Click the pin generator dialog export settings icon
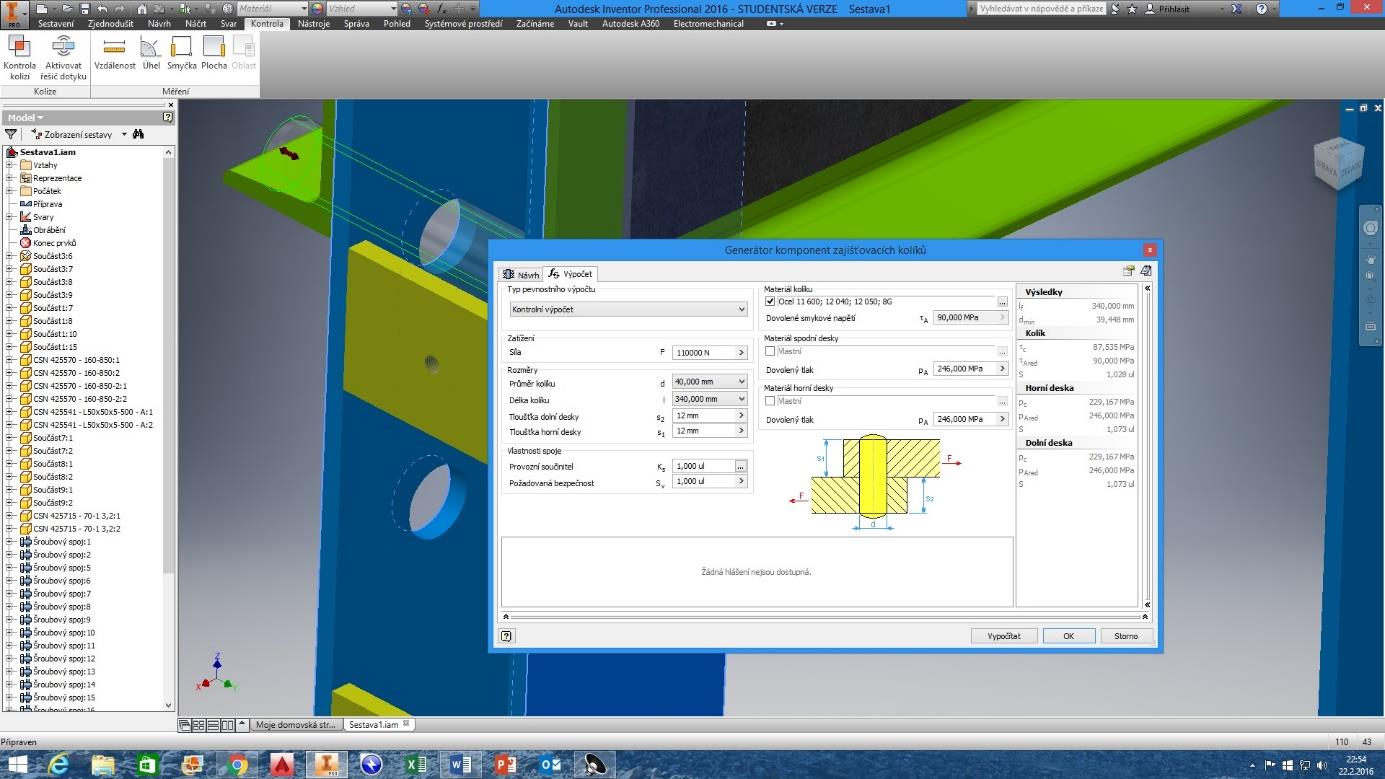The image size is (1385, 779). tap(1129, 271)
